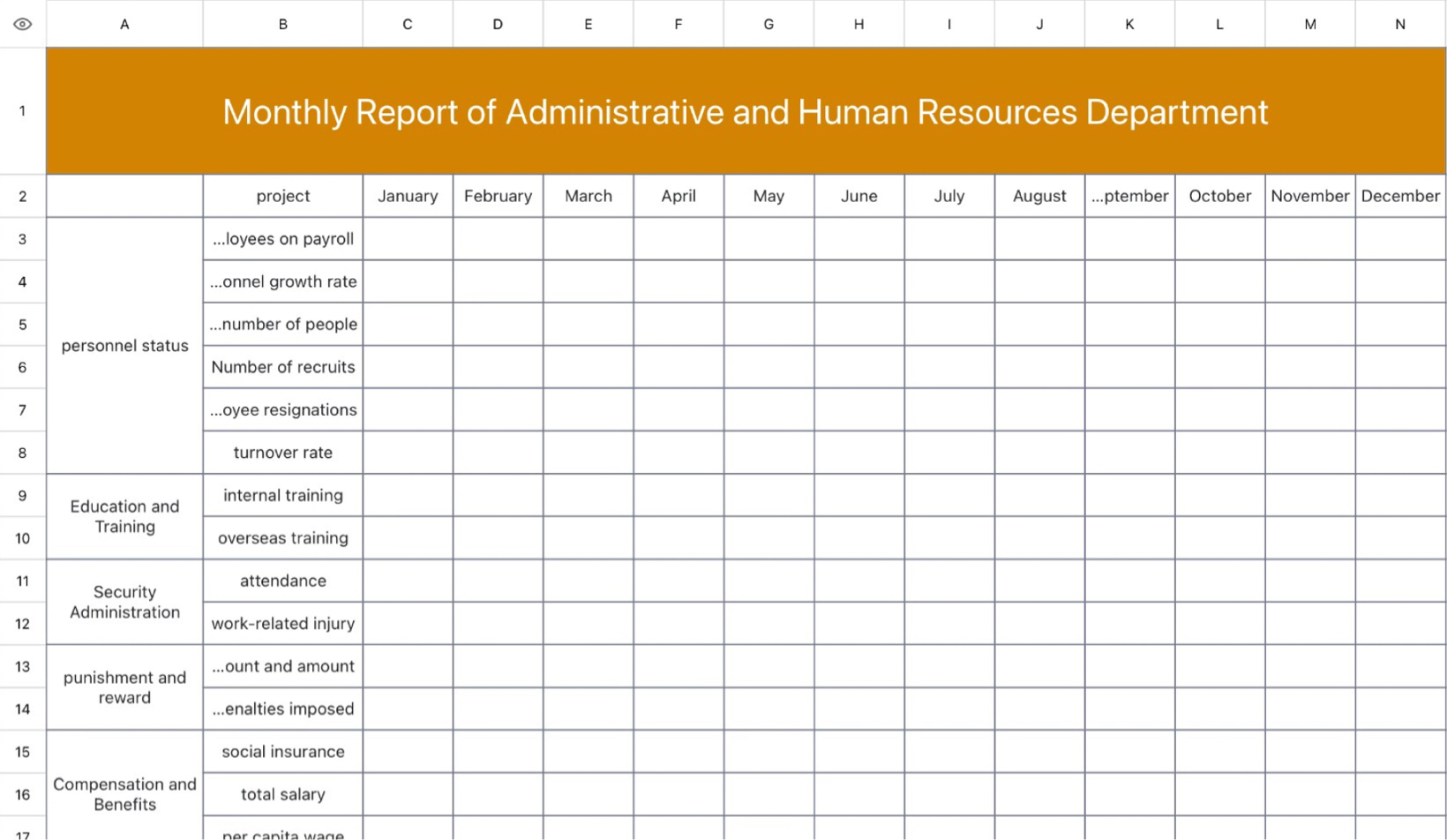Select column K header
The height and width of the screenshot is (840, 1447).
[1129, 24]
